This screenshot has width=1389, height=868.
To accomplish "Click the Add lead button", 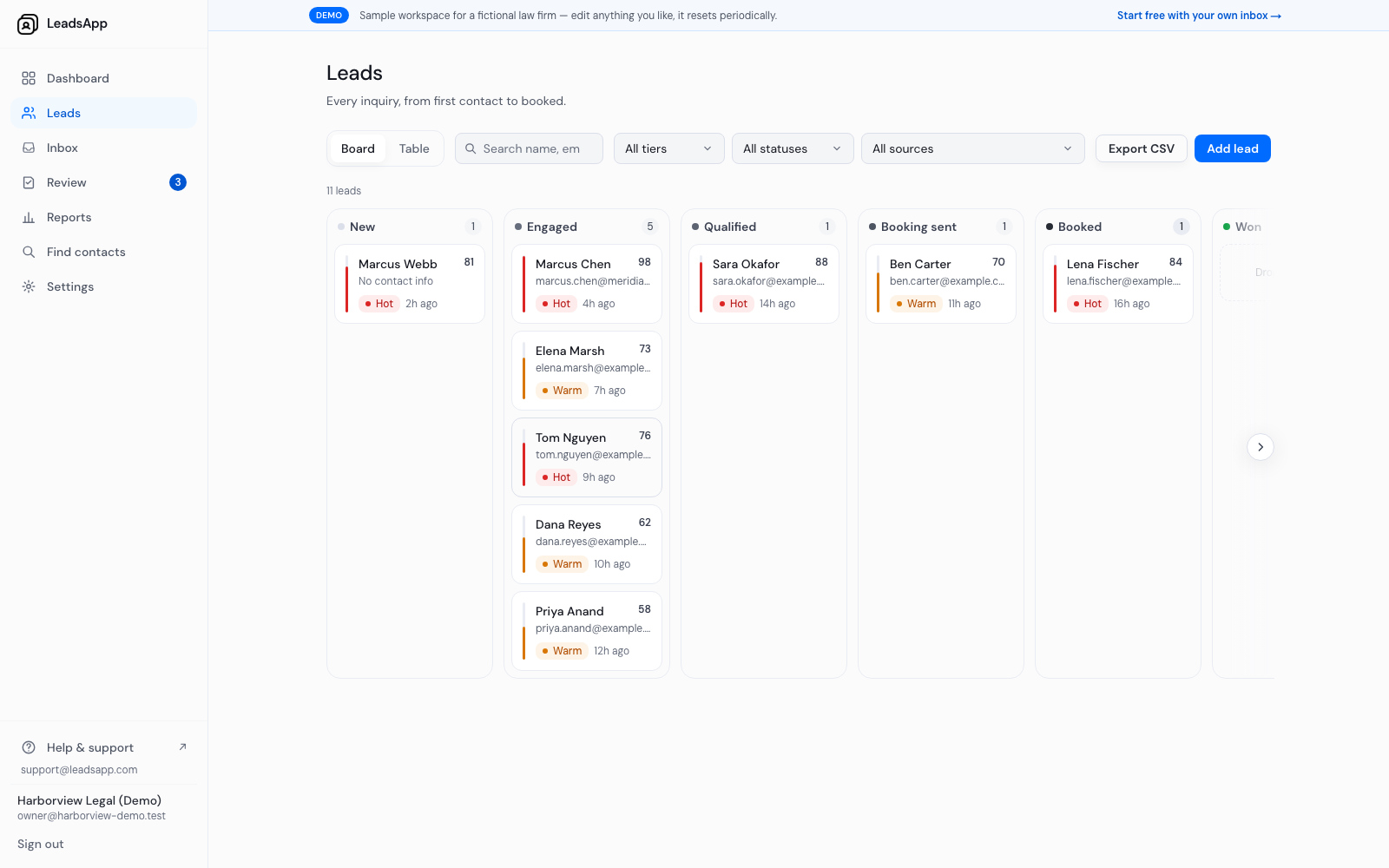I will point(1232,148).
